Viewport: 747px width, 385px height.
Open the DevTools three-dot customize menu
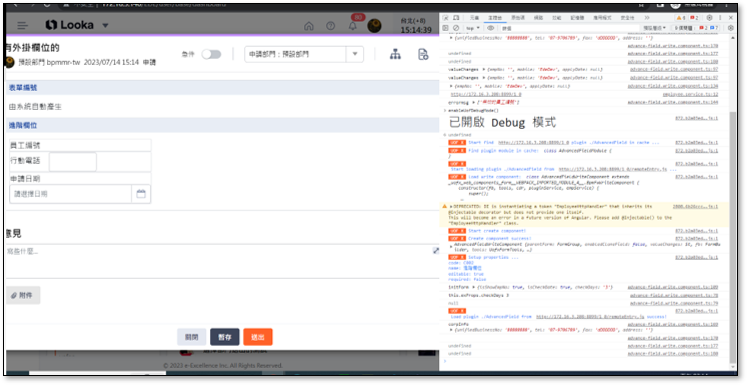(720, 18)
